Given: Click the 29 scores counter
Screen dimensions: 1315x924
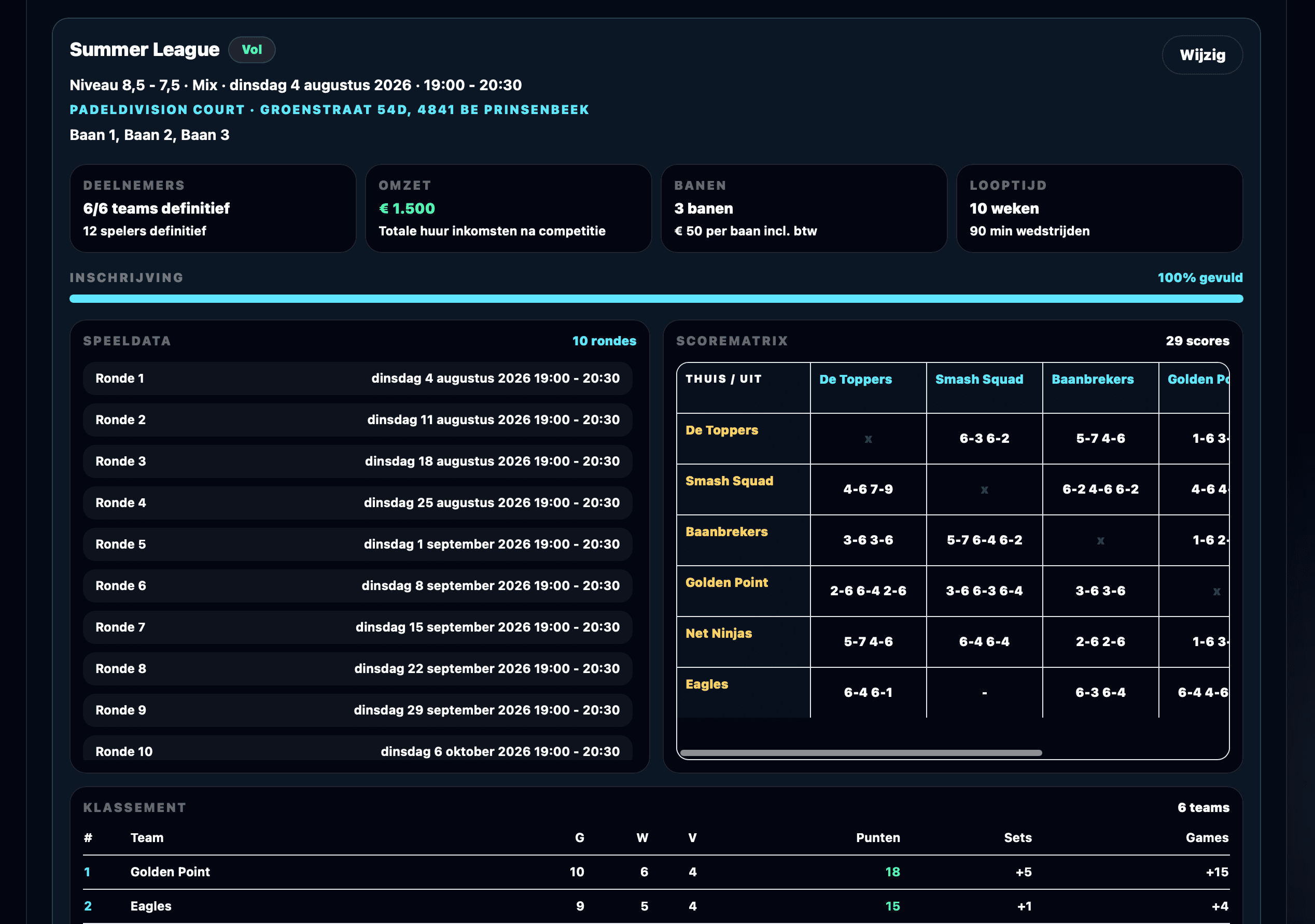Looking at the screenshot, I should 1197,341.
